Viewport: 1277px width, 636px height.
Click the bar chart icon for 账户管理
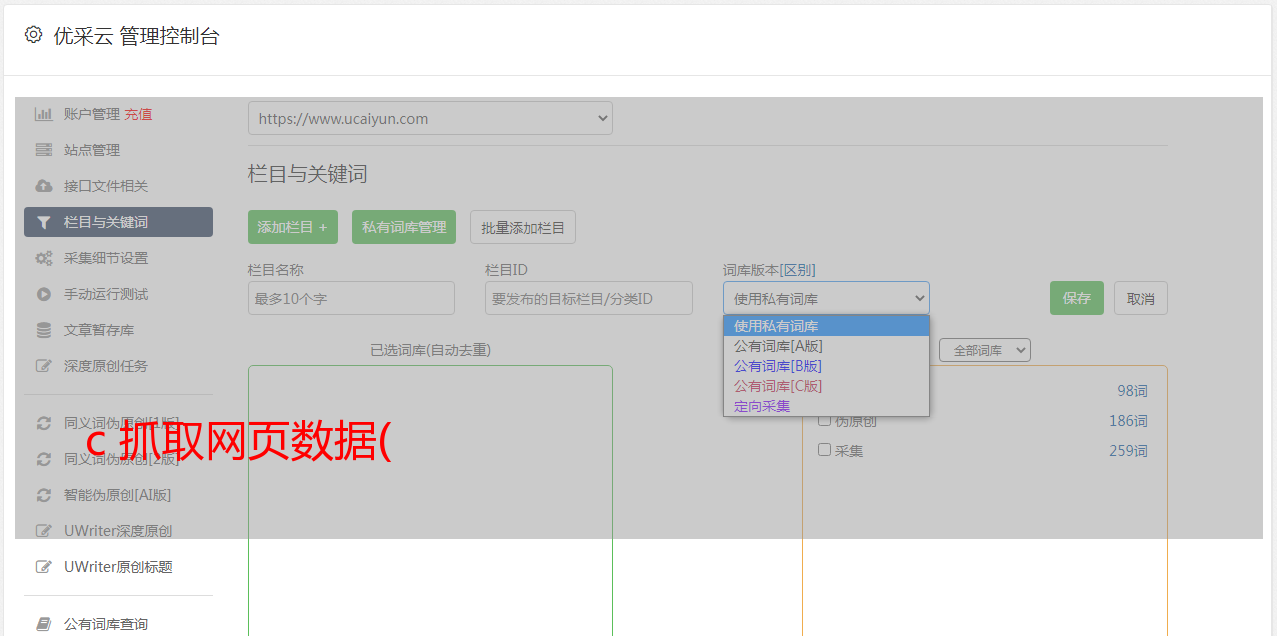(x=43, y=114)
